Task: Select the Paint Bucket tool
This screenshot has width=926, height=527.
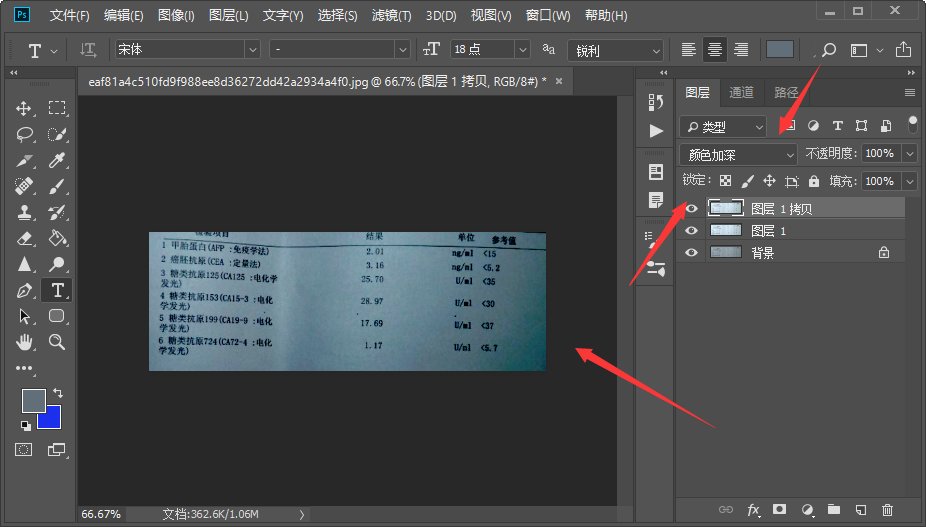Action: point(57,238)
